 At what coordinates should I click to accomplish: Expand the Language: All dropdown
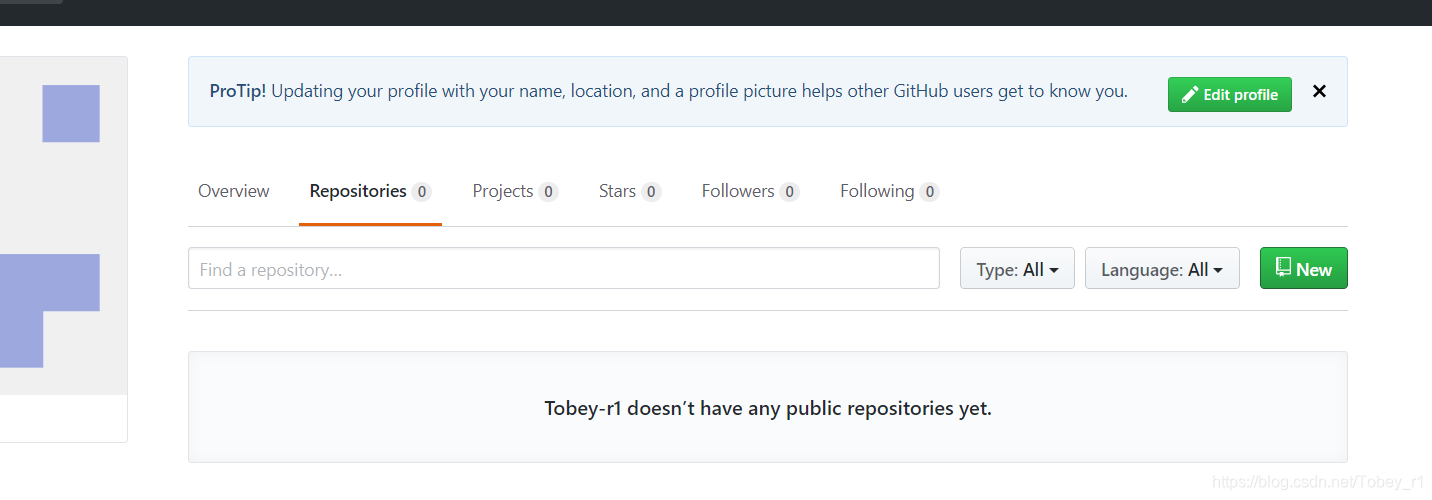point(1162,269)
